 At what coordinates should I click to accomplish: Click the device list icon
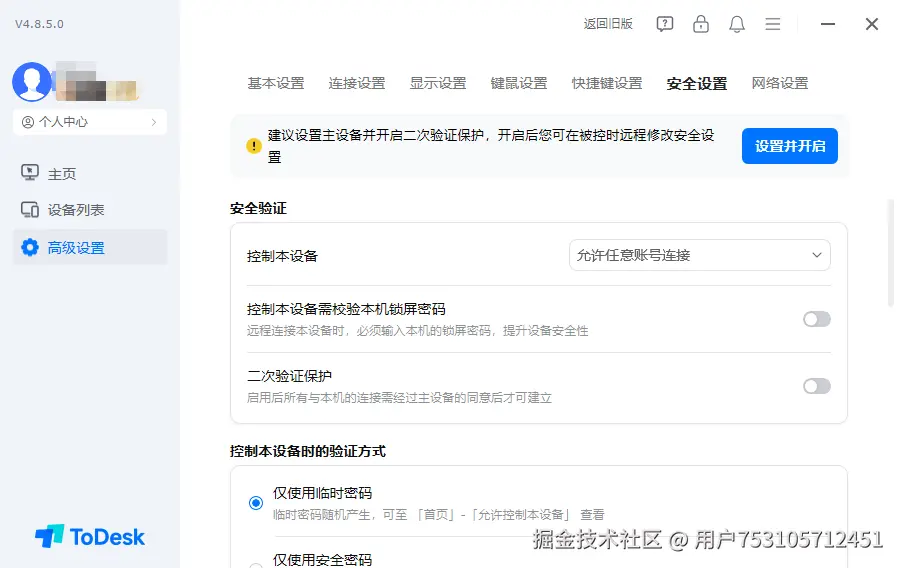pos(30,210)
